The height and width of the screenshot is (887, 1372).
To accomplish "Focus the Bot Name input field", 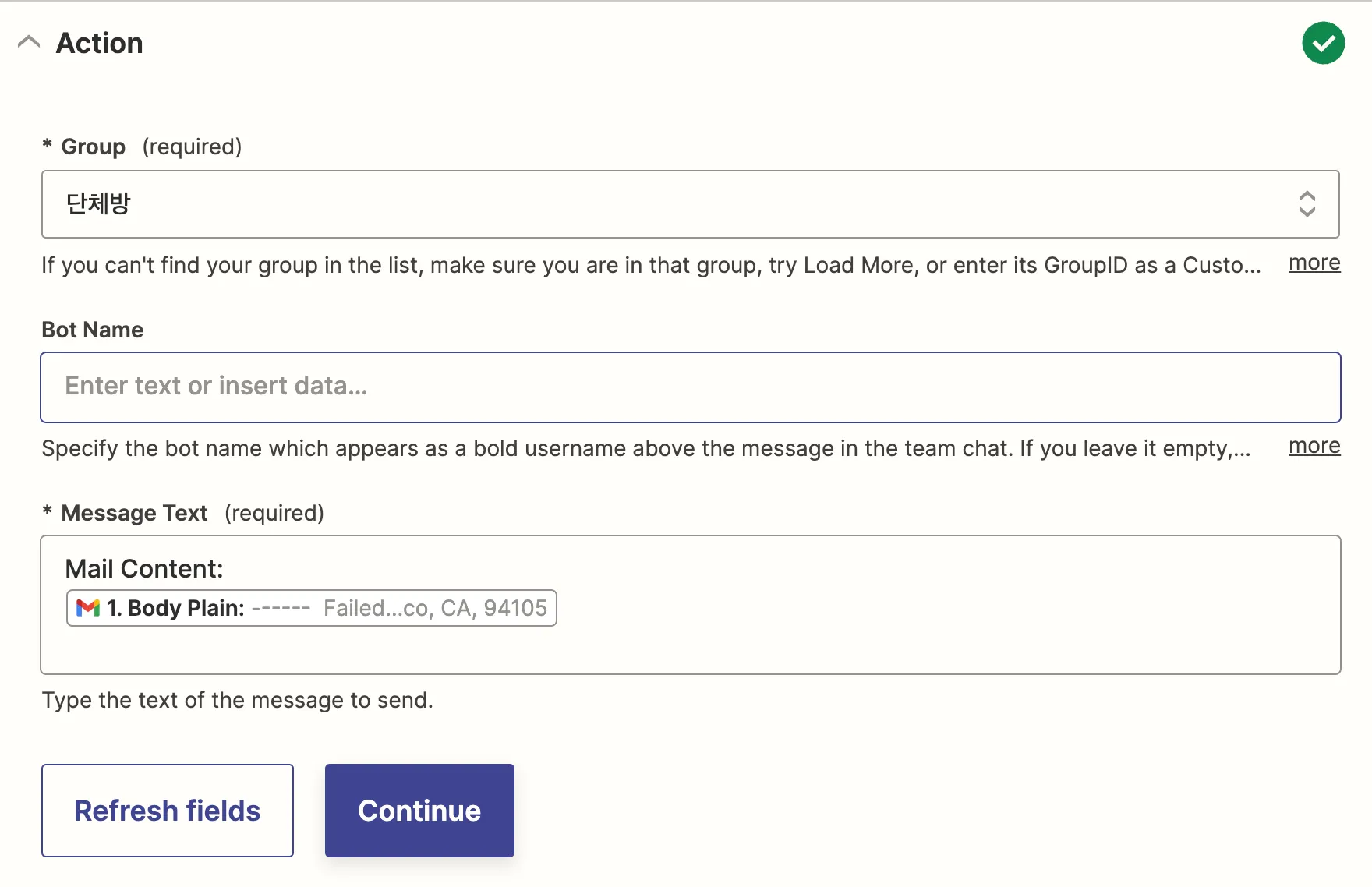I will click(x=690, y=387).
